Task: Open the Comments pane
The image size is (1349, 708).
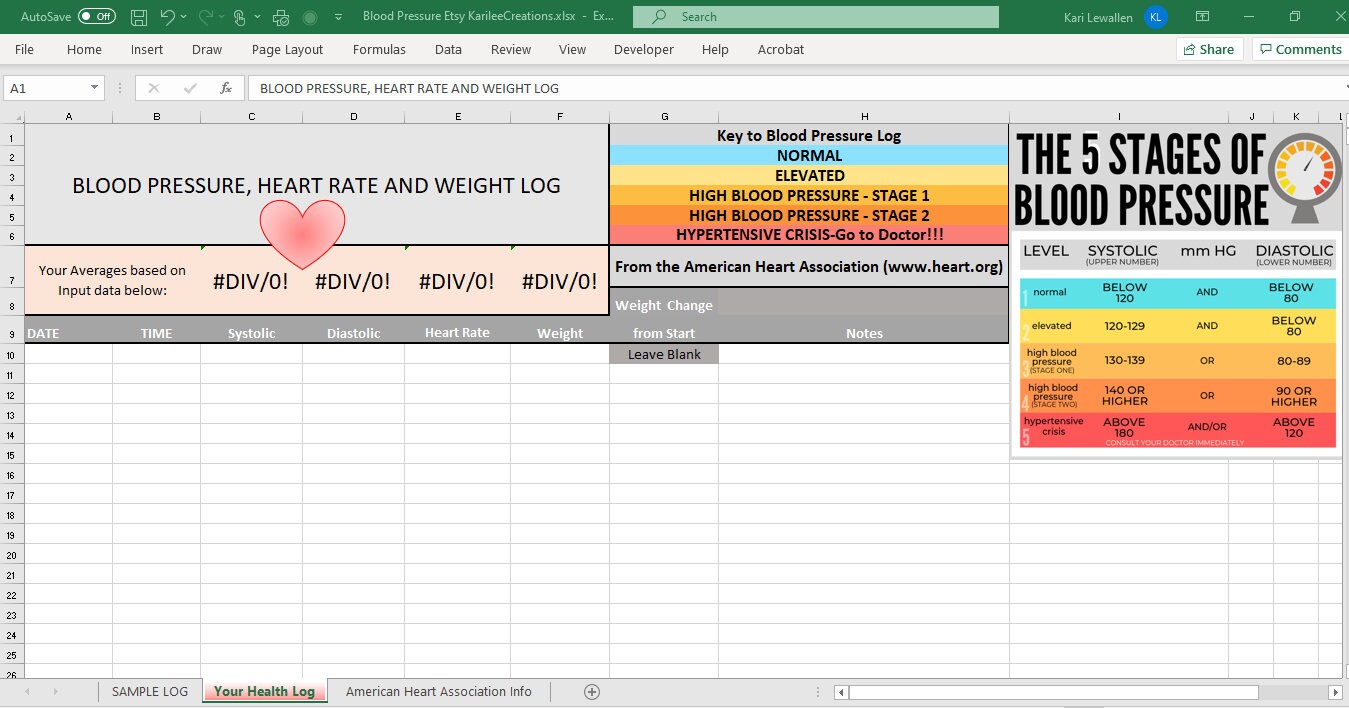Action: [1299, 48]
